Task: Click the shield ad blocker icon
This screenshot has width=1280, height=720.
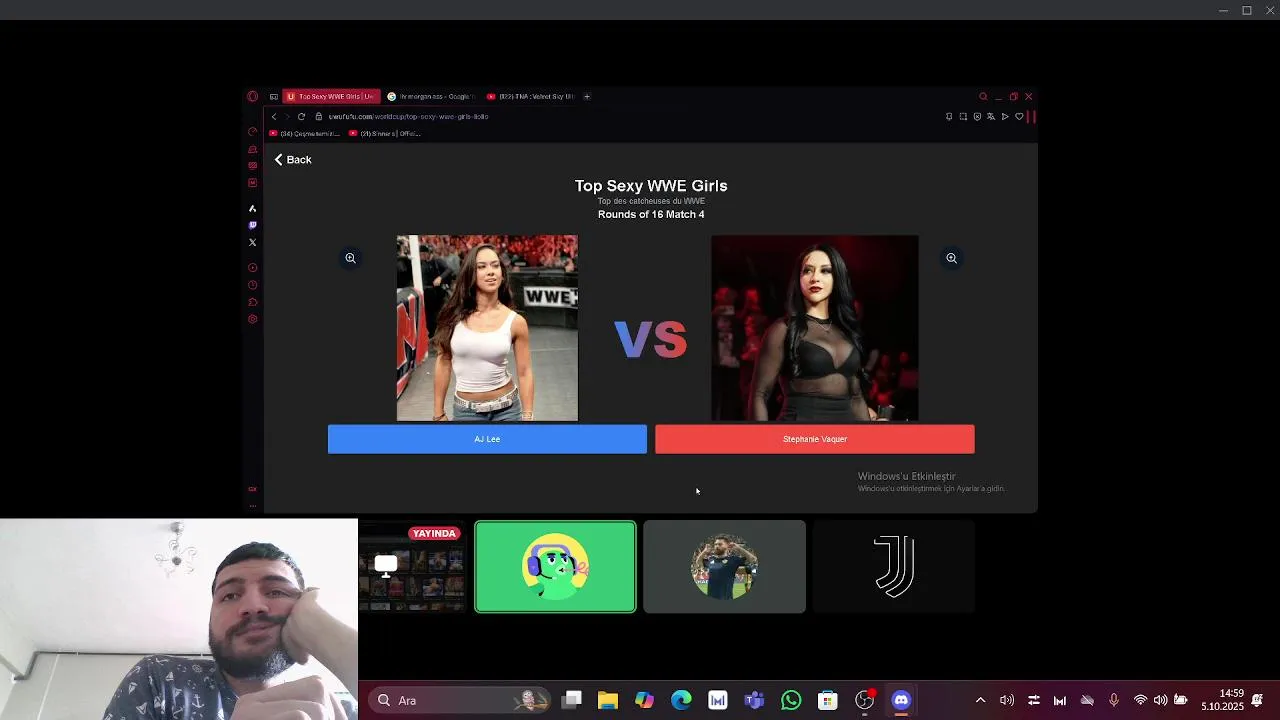Action: (x=977, y=116)
